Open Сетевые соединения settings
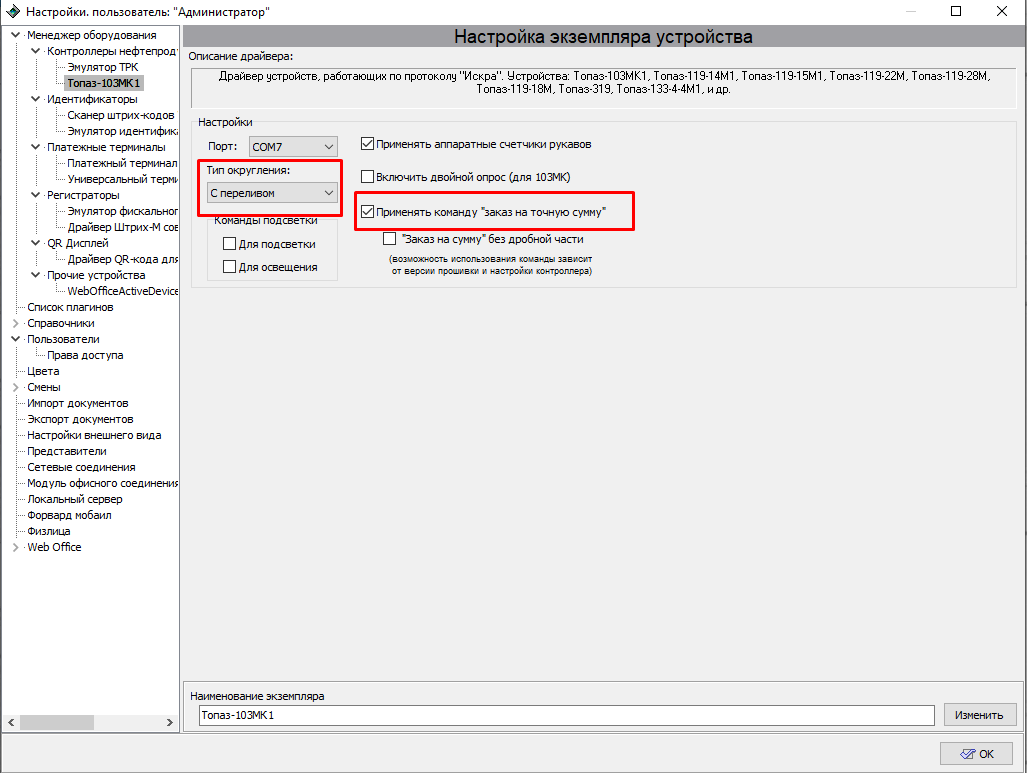 81,467
